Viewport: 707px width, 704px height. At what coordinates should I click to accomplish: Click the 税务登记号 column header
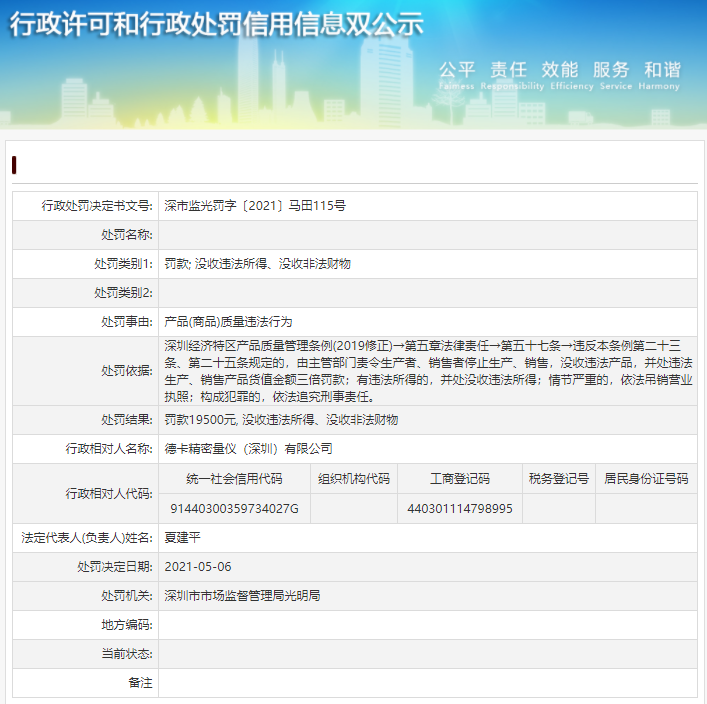pyautogui.click(x=559, y=479)
